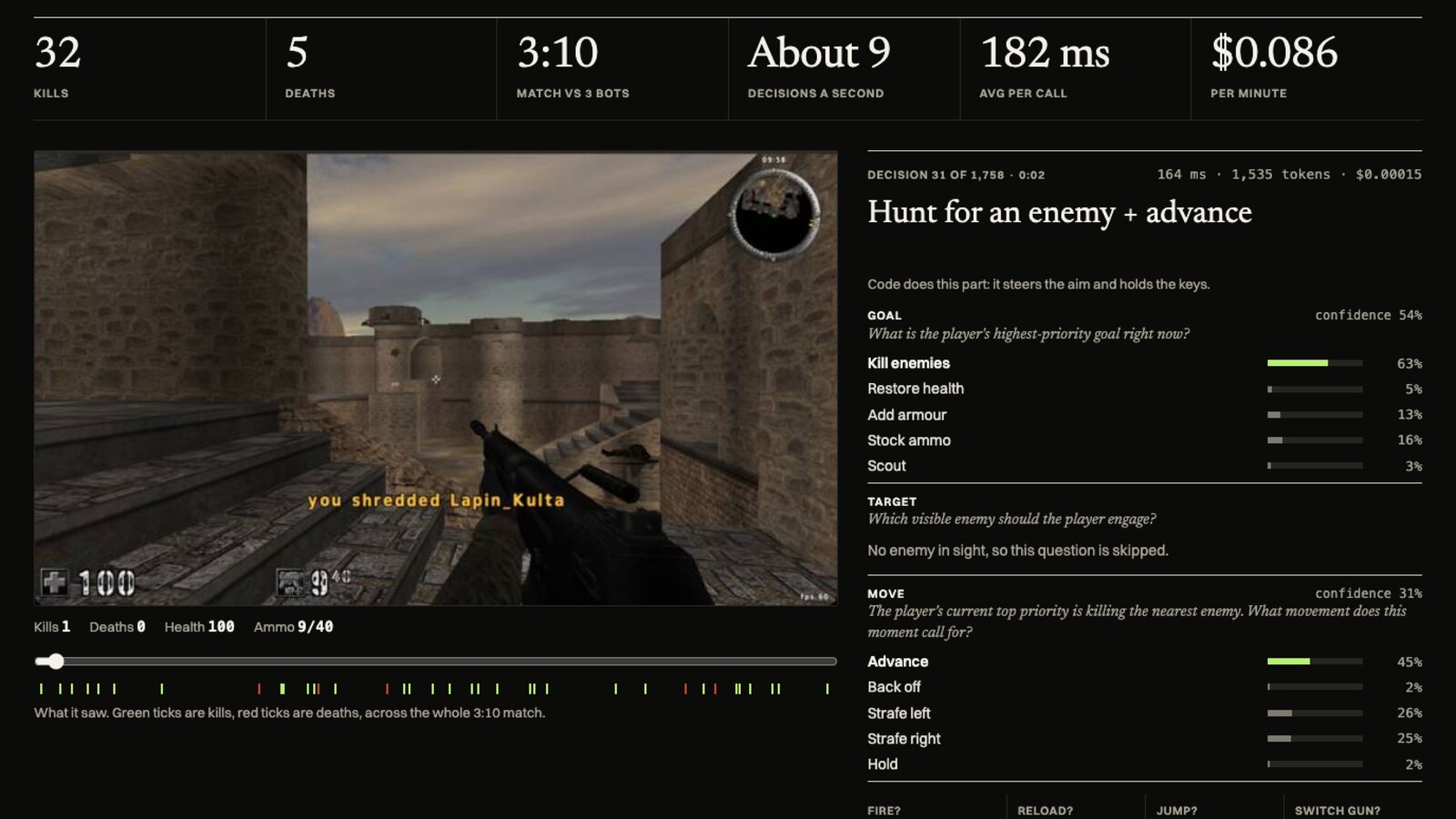Select the 'Kill enemies' goal row
1456x819 pixels.
1144,363
